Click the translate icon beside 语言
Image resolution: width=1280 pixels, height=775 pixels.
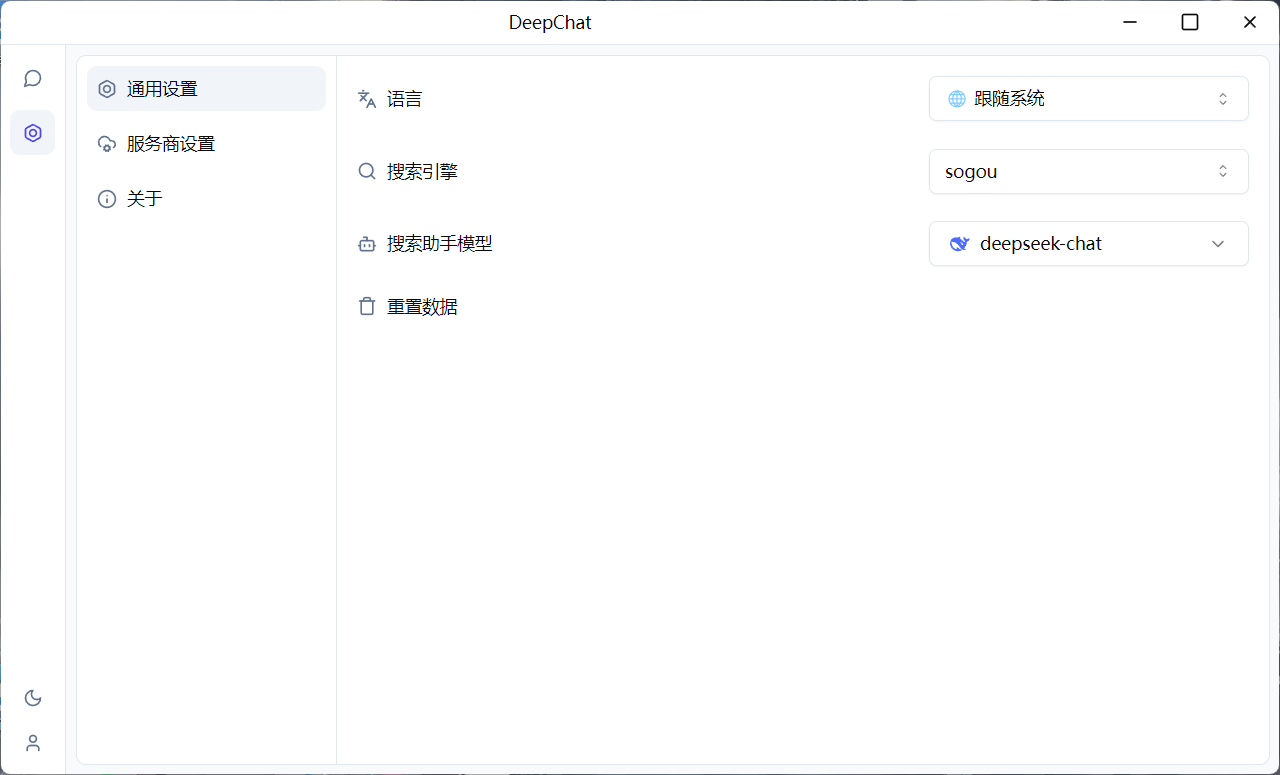[367, 98]
